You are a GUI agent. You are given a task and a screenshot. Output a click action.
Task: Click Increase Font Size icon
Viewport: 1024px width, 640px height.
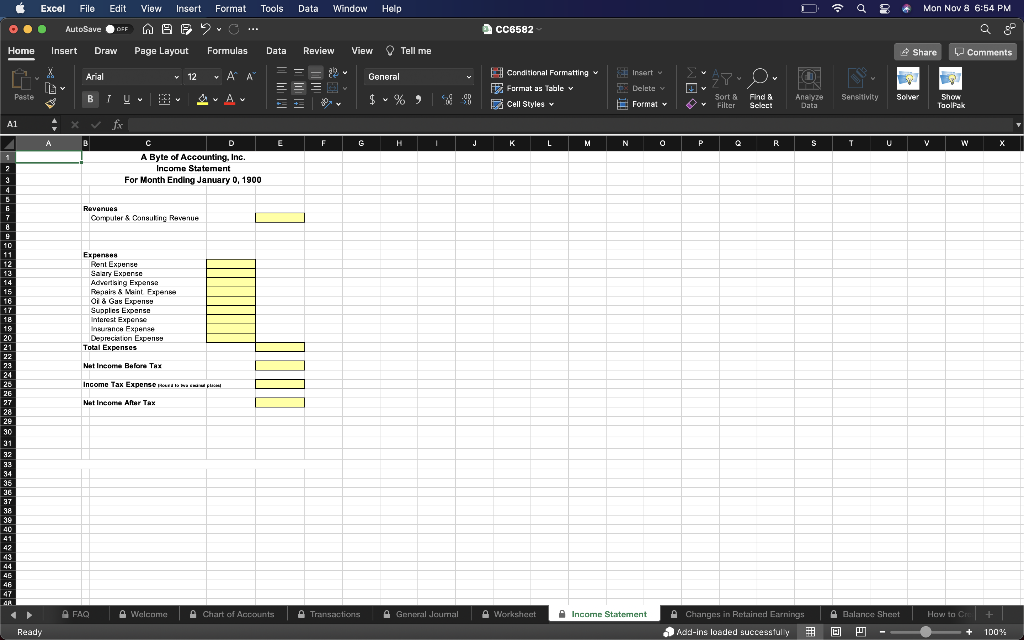232,76
